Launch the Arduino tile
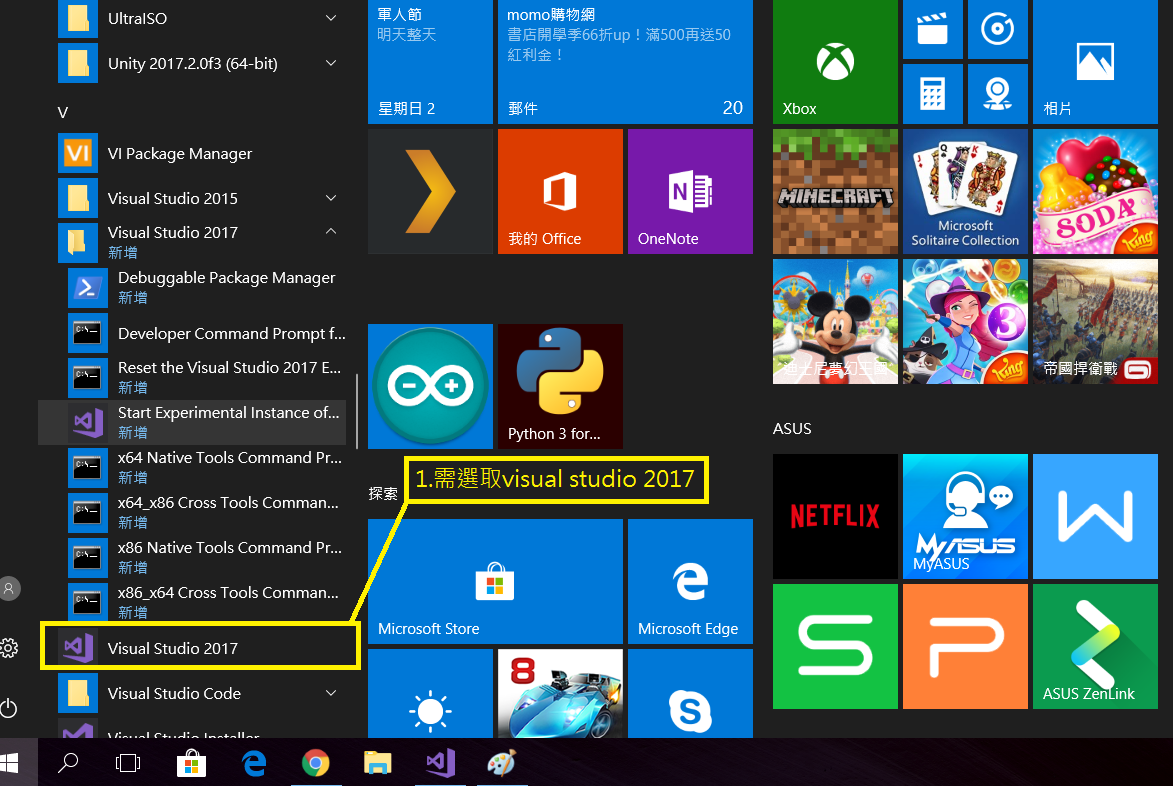Image resolution: width=1173 pixels, height=786 pixels. click(x=430, y=386)
